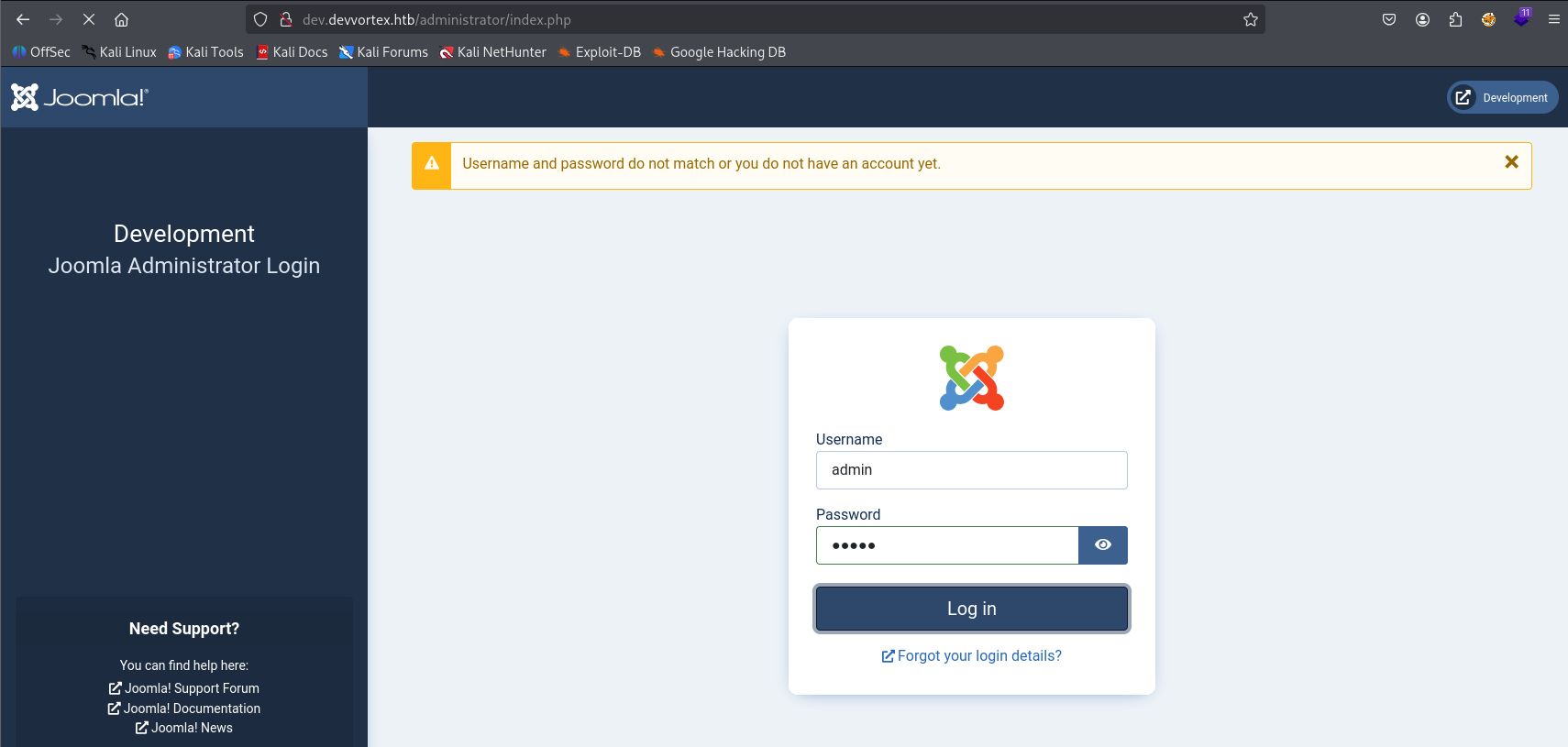Dismiss the login error alert
Viewport: 1568px width, 747px height.
pos(1512,162)
